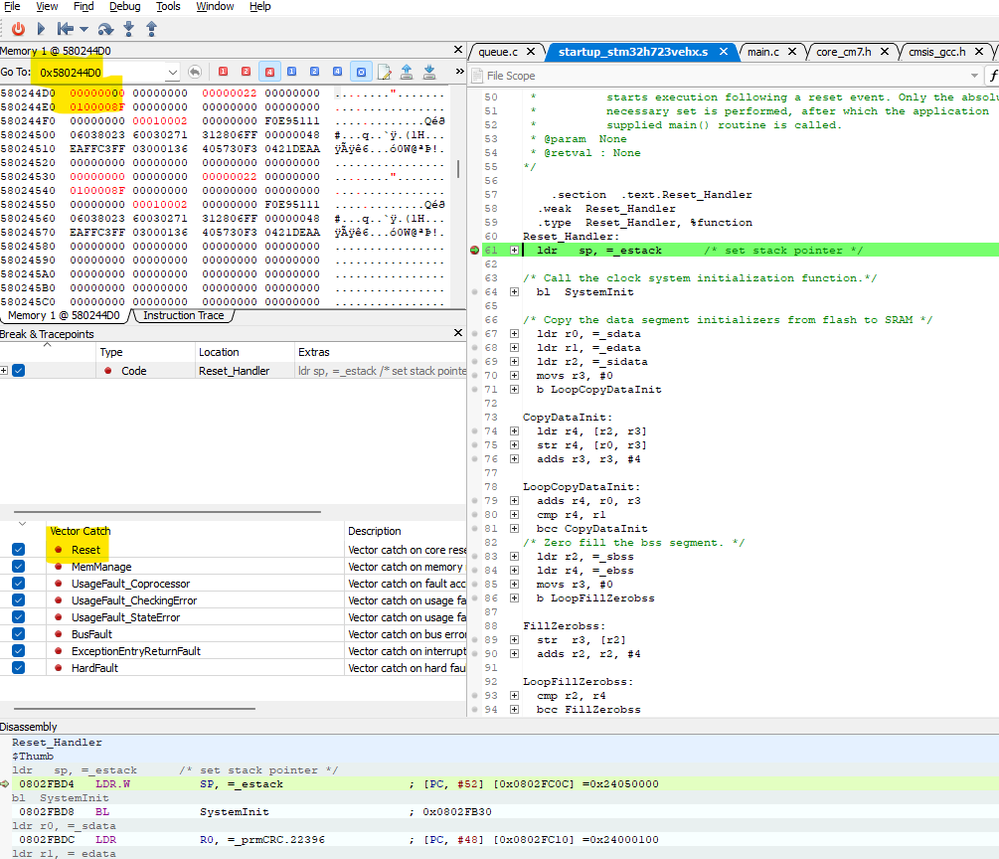Focus the Go To address field

click(99, 72)
